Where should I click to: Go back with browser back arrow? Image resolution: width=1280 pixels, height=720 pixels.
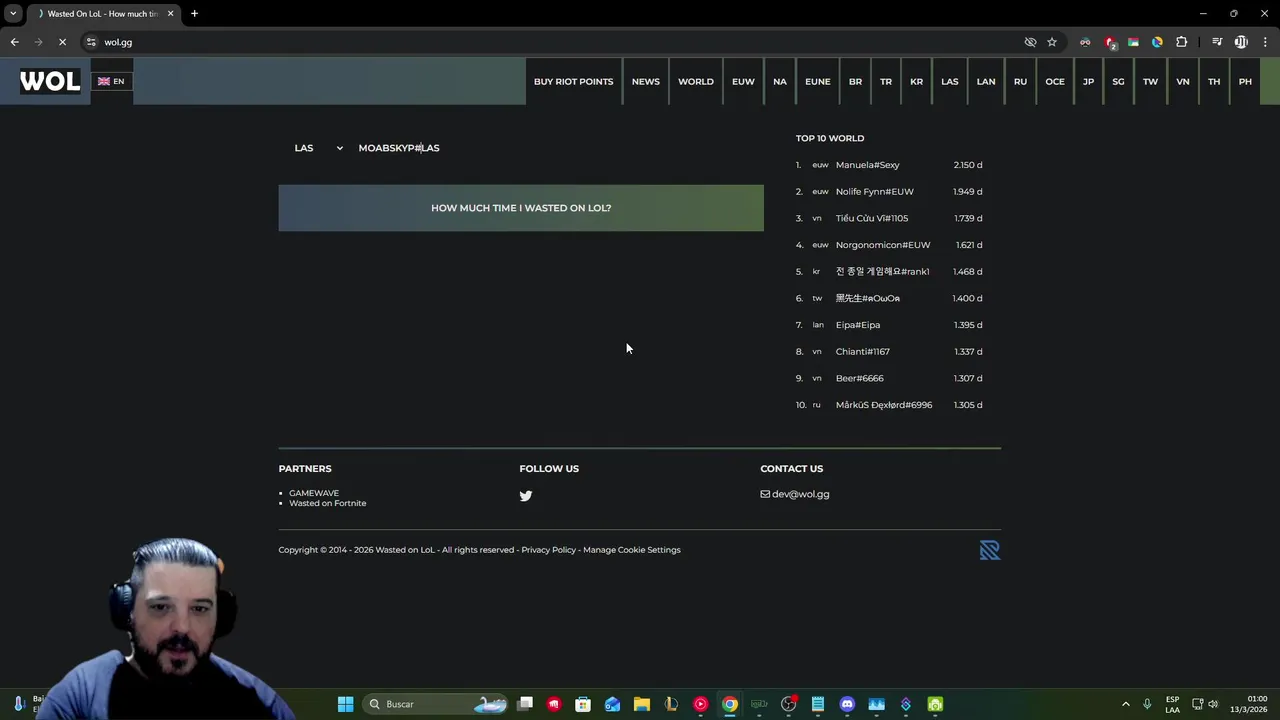click(14, 42)
